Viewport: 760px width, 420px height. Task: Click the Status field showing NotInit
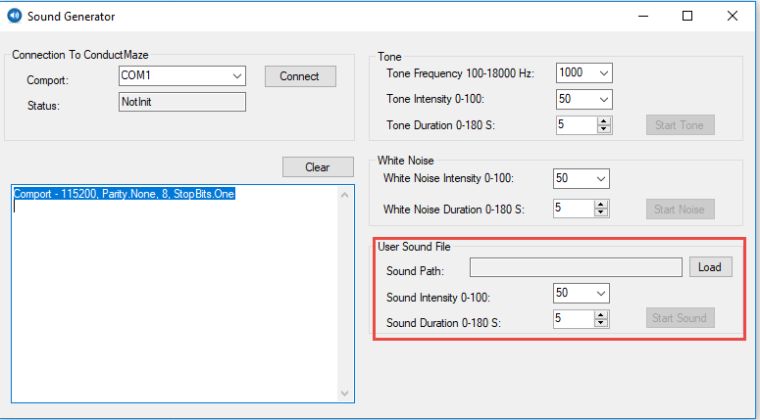click(181, 102)
